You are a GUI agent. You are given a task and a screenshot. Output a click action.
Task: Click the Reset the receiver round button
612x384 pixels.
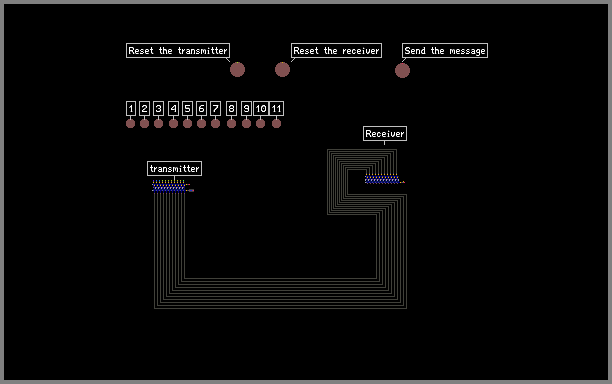(x=282, y=69)
